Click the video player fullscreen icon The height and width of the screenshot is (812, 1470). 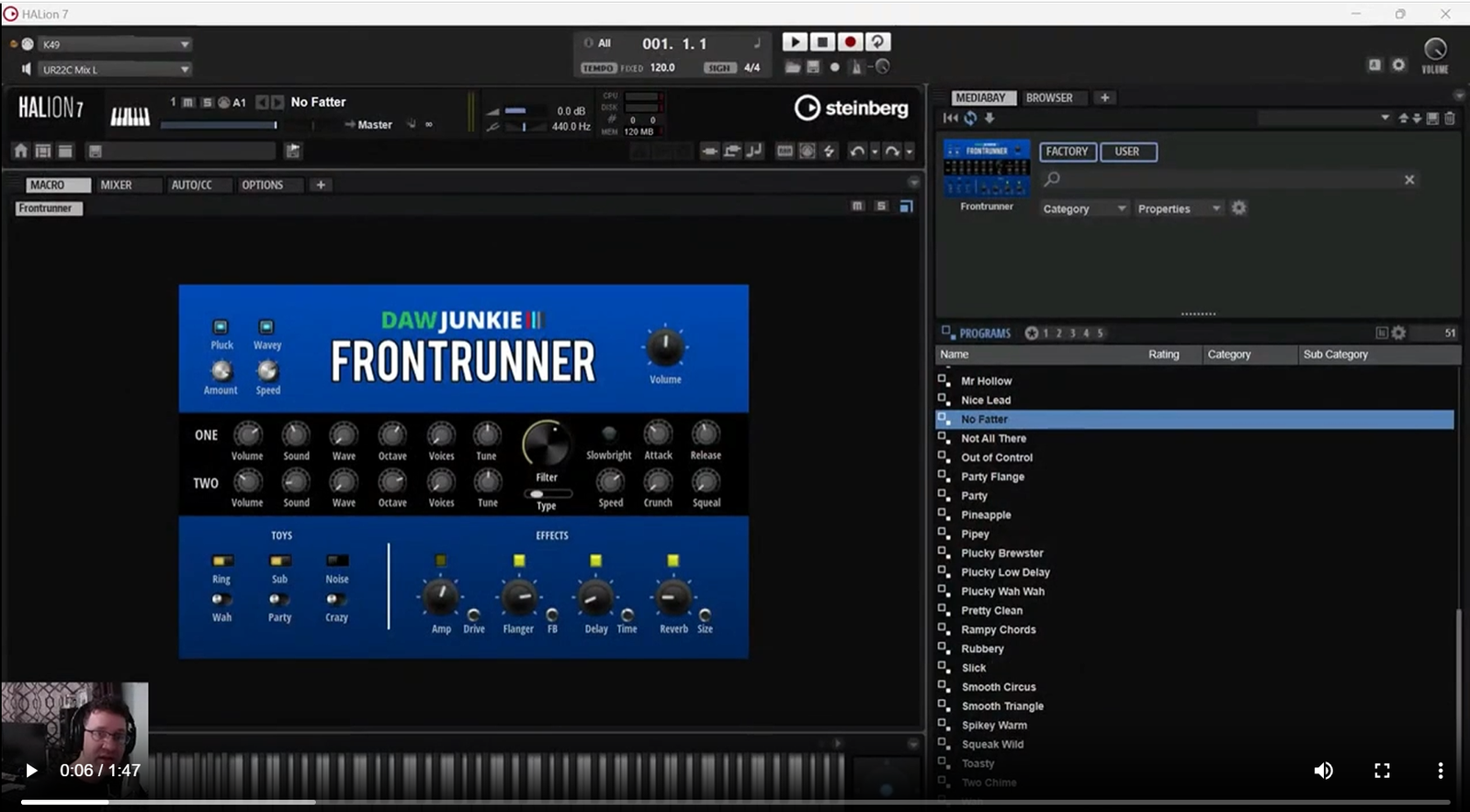tap(1382, 771)
